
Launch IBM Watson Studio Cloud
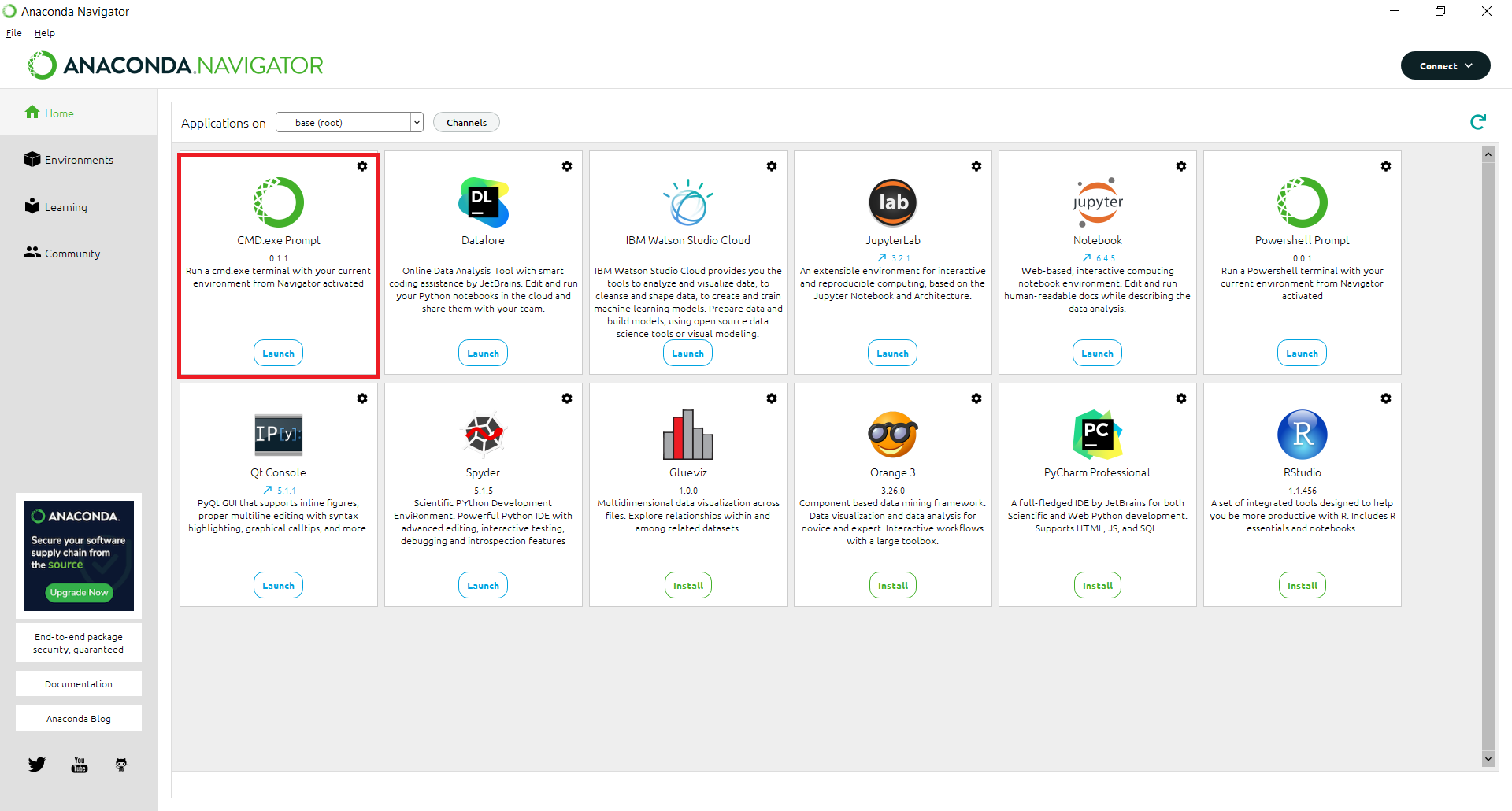pyautogui.click(x=688, y=354)
